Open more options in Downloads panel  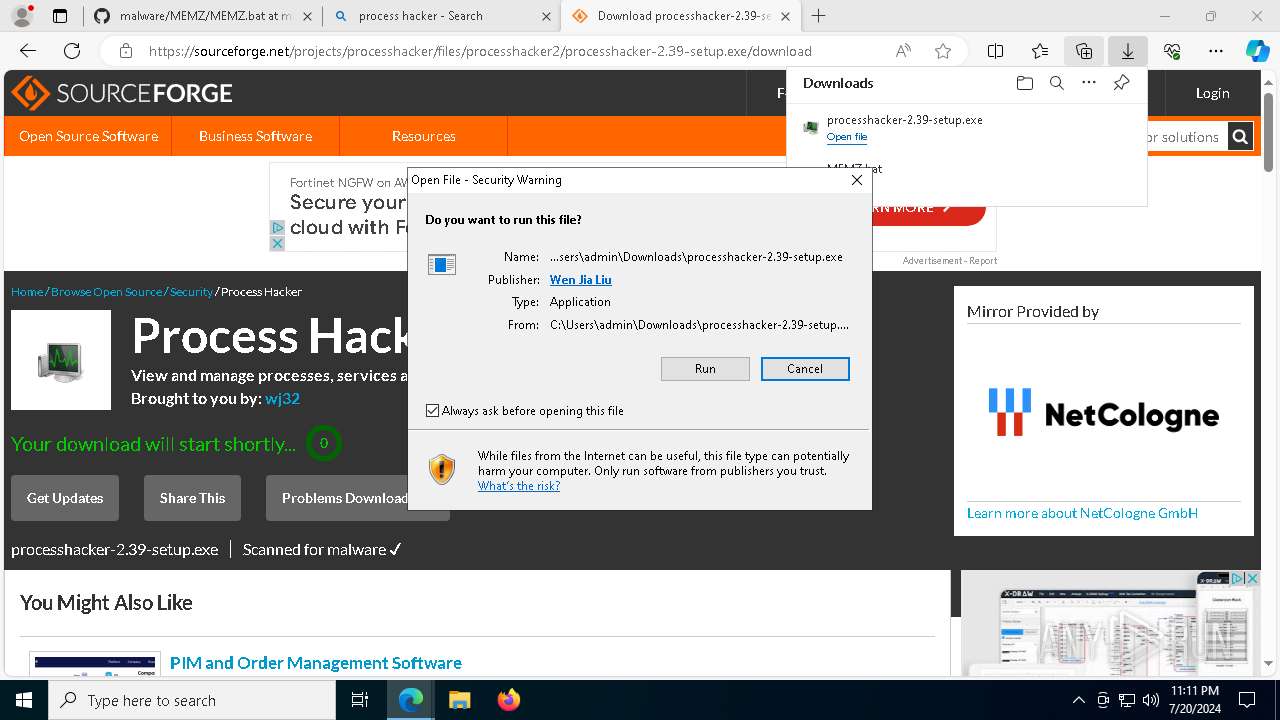click(1089, 83)
